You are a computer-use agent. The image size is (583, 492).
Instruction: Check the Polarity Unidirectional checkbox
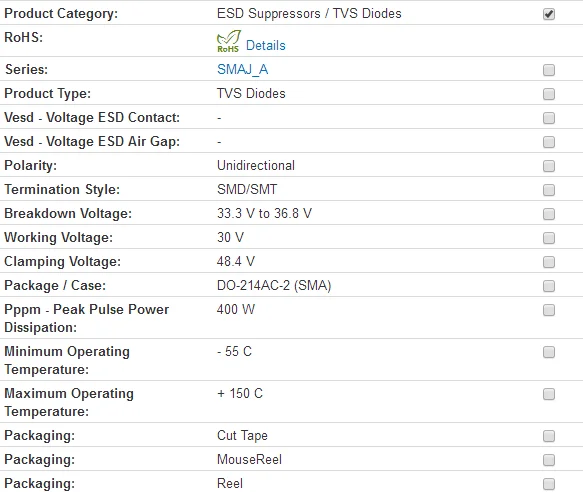(549, 166)
